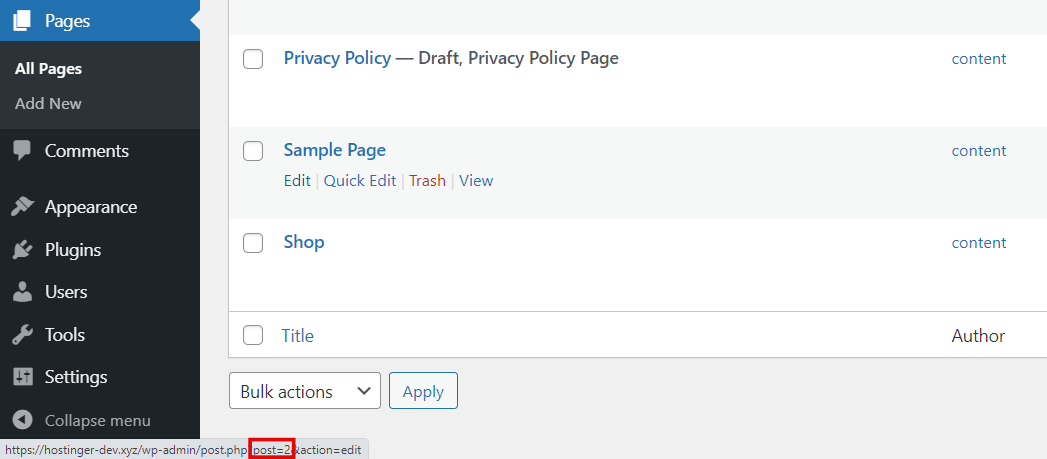Select the Shop page checkbox
The height and width of the screenshot is (459, 1047).
(254, 243)
